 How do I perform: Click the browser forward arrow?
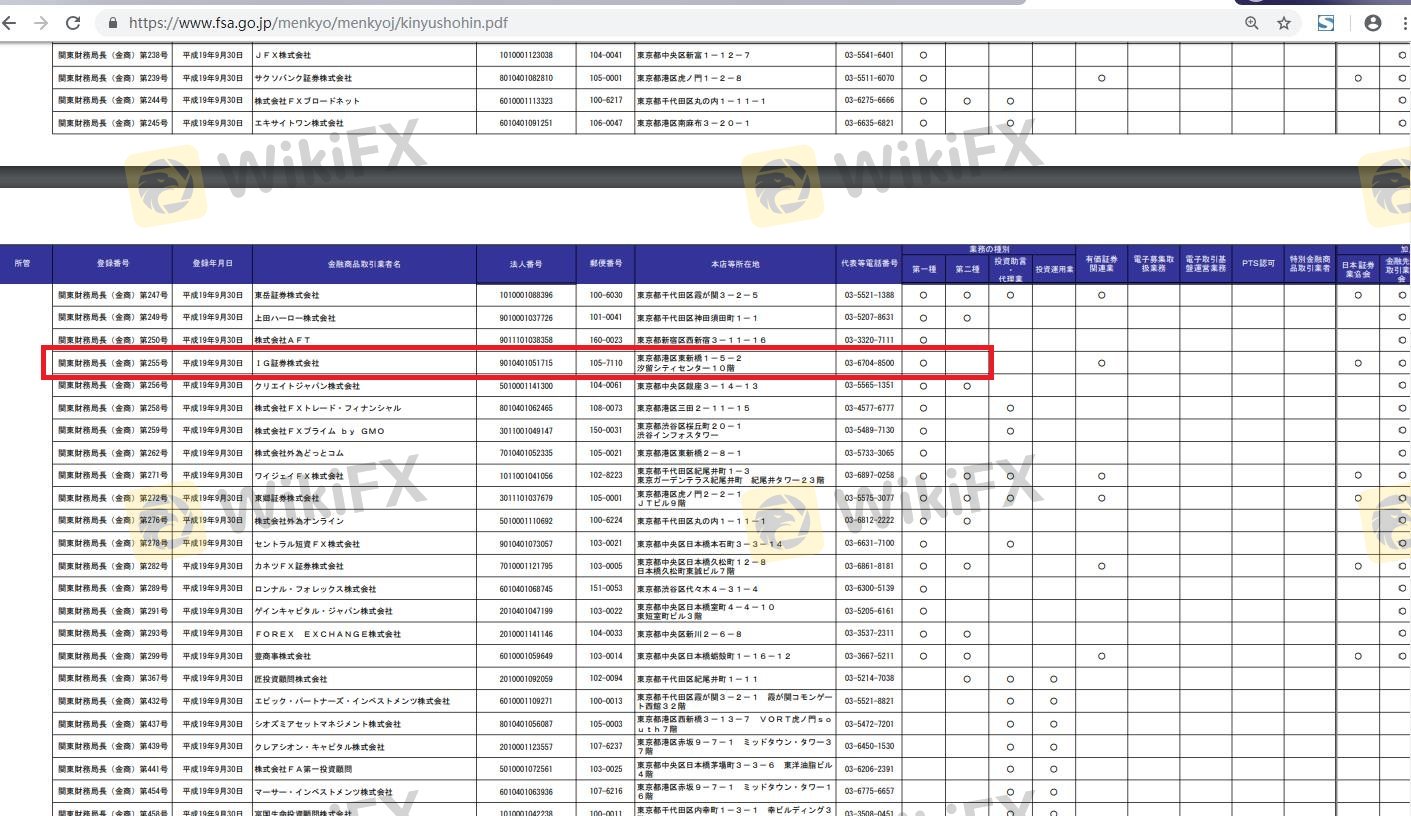coord(40,22)
